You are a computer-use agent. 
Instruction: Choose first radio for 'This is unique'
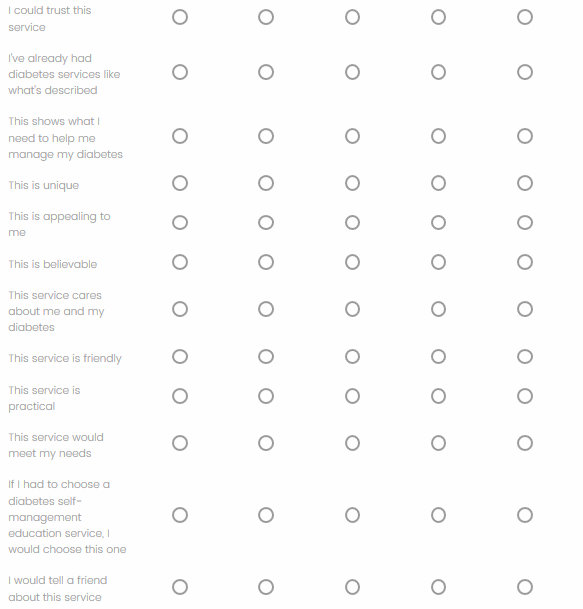[x=180, y=183]
